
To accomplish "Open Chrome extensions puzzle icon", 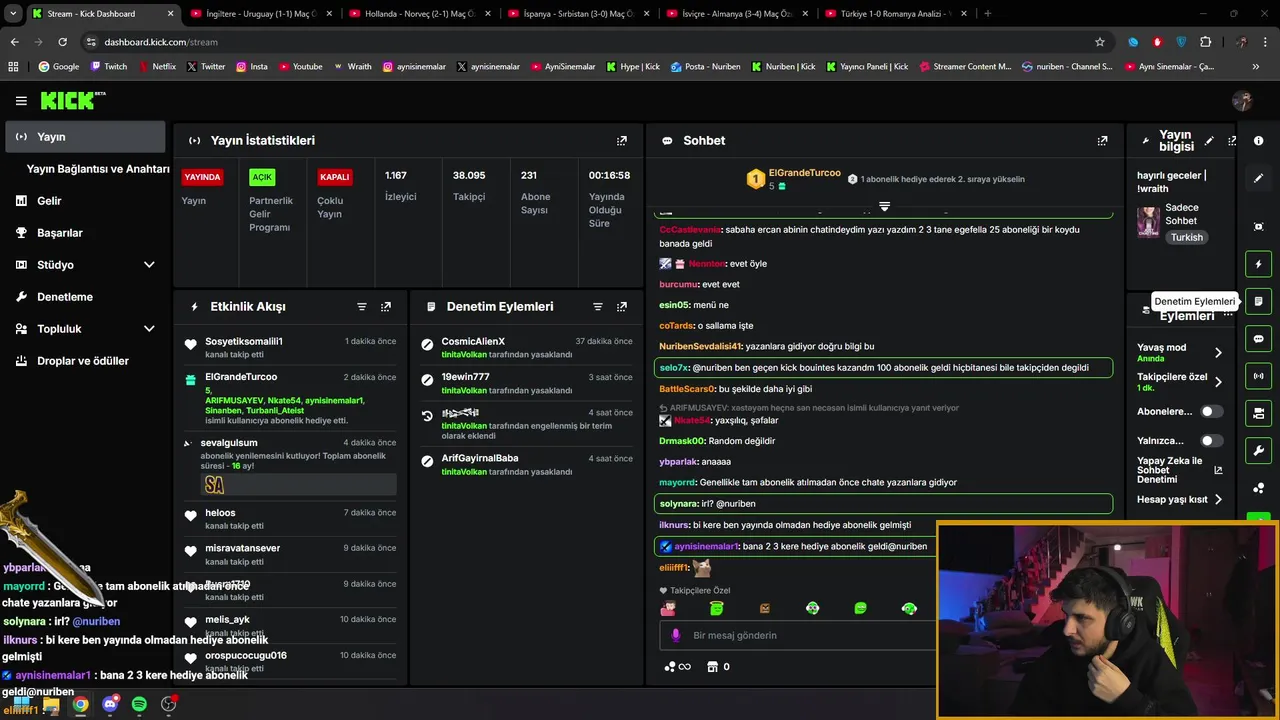I will click(x=1205, y=42).
